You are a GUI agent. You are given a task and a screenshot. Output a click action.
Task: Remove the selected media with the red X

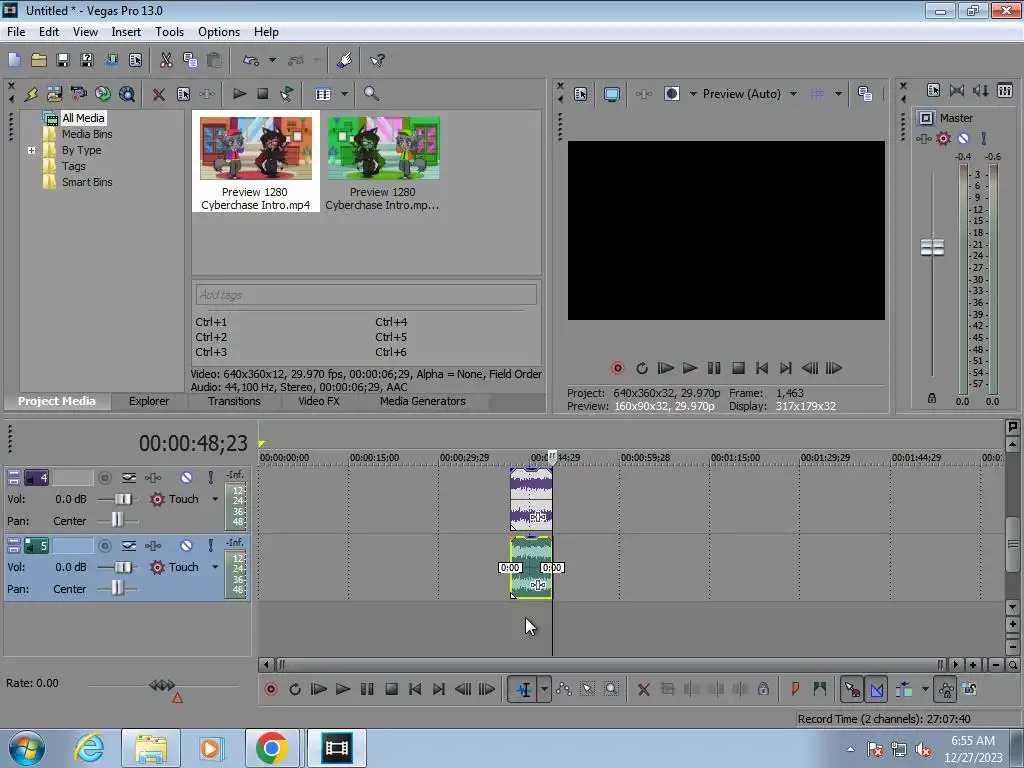158,94
